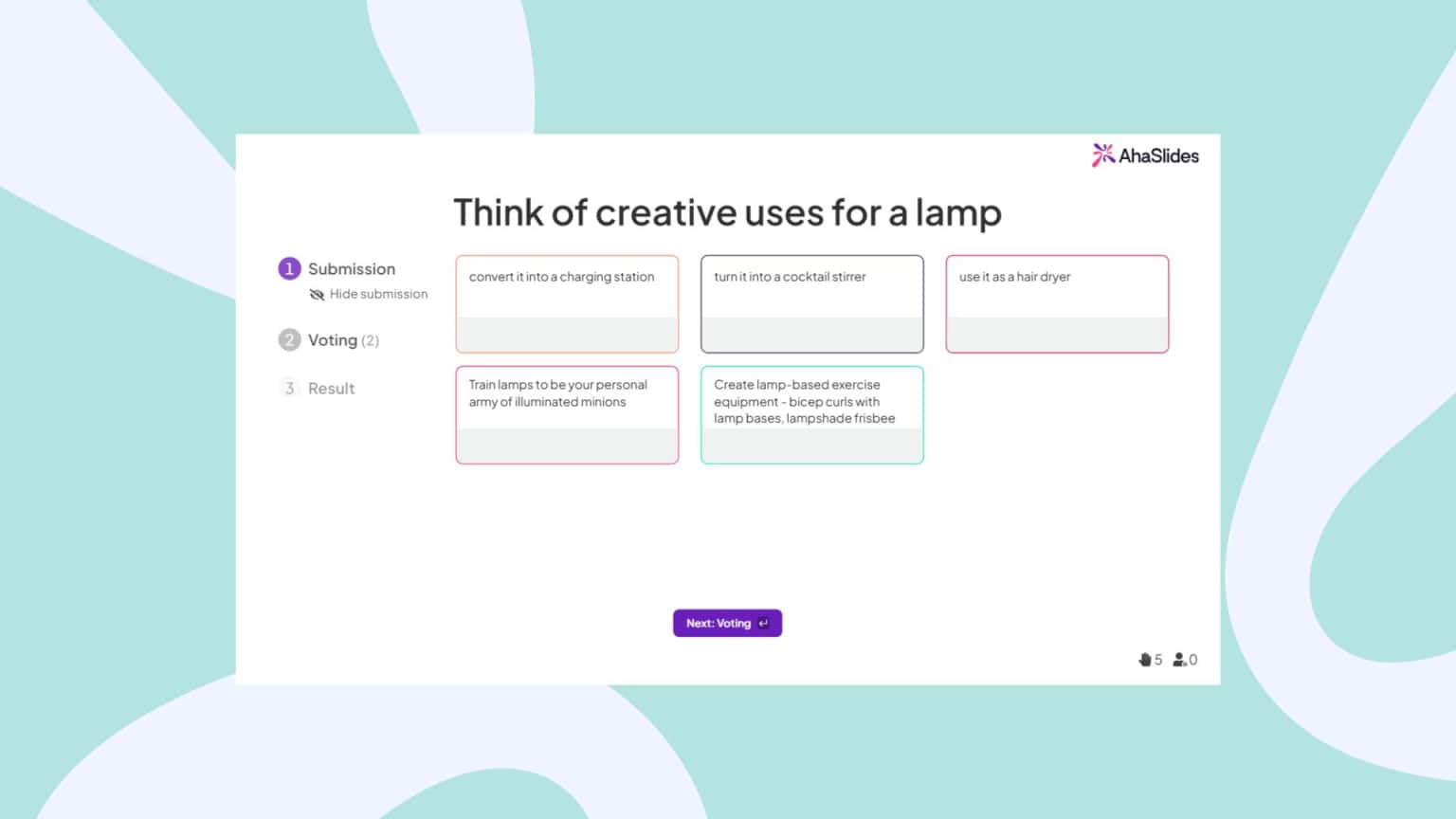
Task: Click the gray step 2 circle beside Voting
Action: pos(289,339)
